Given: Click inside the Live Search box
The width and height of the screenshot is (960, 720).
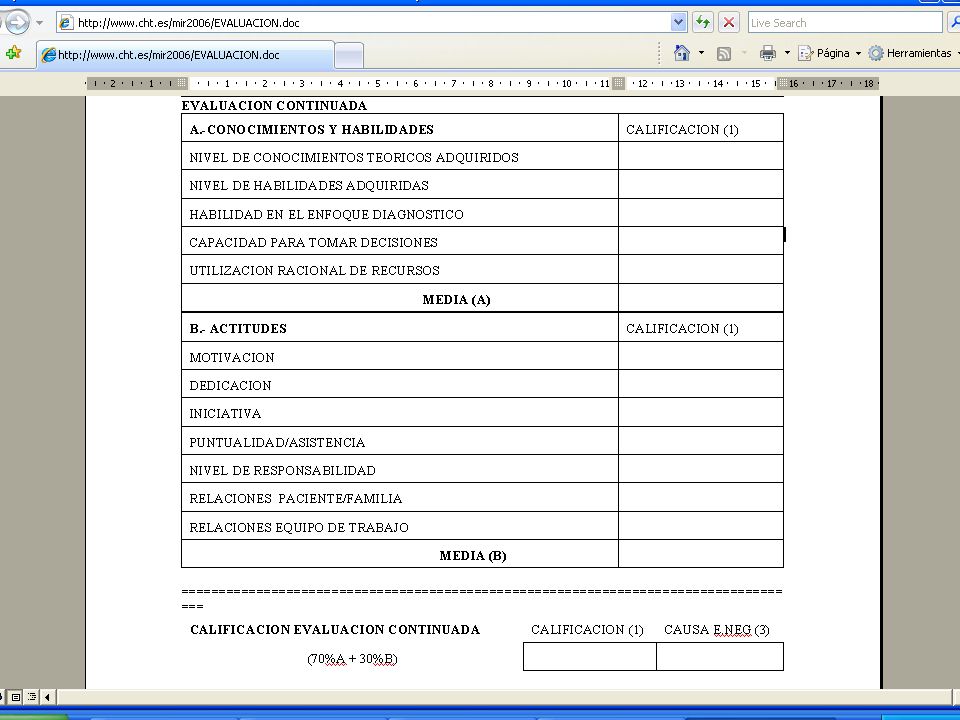Looking at the screenshot, I should (x=844, y=23).
